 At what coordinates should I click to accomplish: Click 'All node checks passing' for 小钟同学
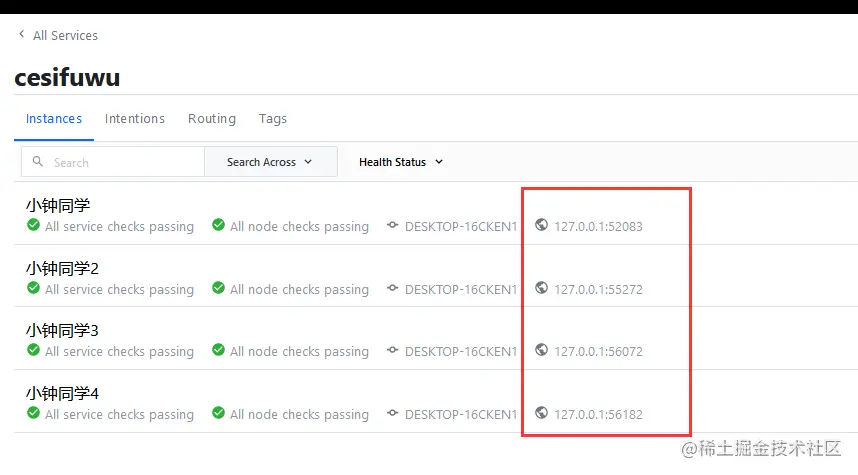click(x=299, y=227)
